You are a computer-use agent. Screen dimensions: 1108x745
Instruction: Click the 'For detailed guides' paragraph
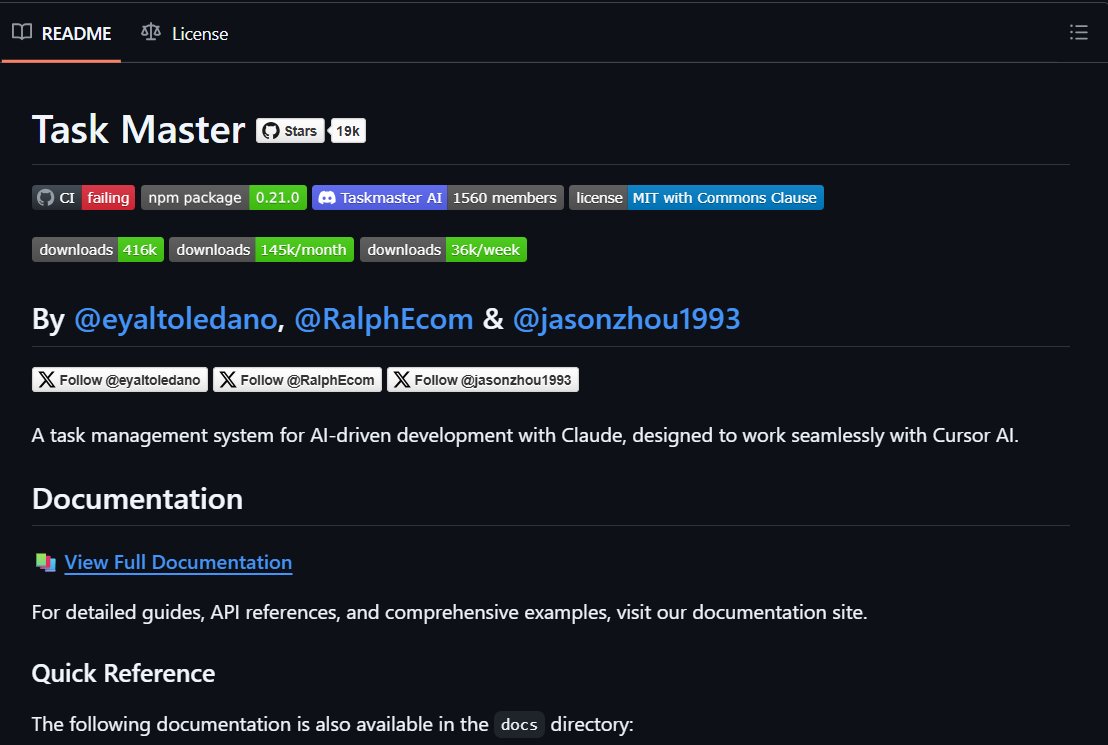(449, 612)
